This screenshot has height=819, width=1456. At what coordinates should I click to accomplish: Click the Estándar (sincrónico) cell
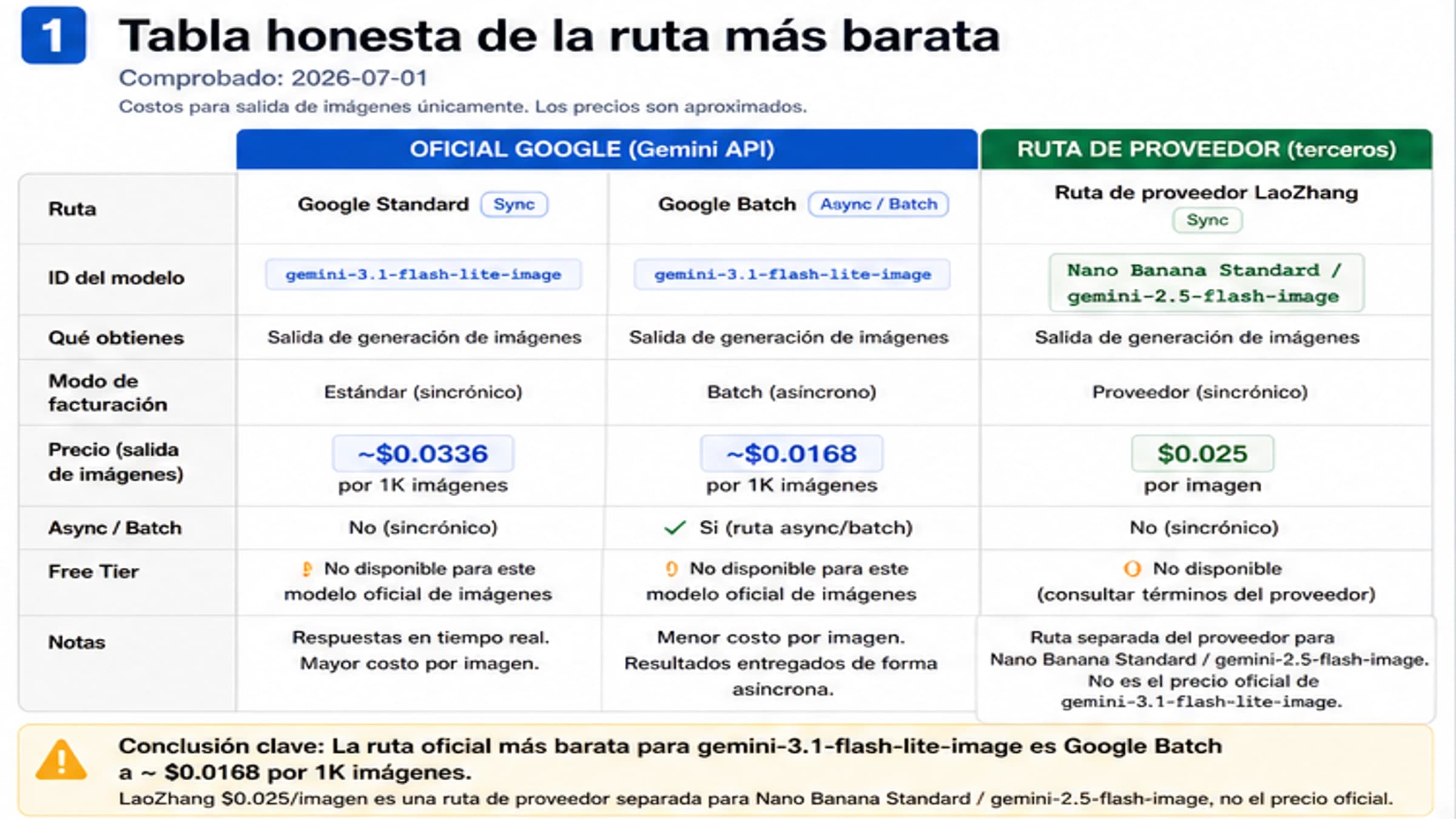point(423,393)
